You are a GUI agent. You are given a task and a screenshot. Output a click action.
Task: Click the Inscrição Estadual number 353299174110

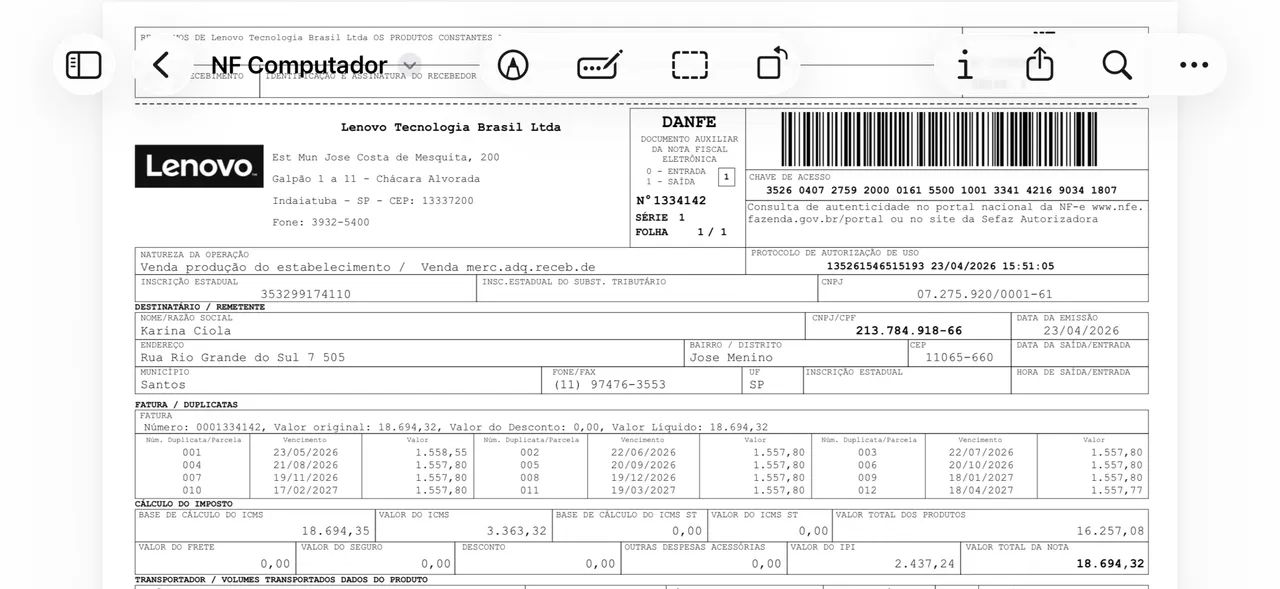(306, 294)
